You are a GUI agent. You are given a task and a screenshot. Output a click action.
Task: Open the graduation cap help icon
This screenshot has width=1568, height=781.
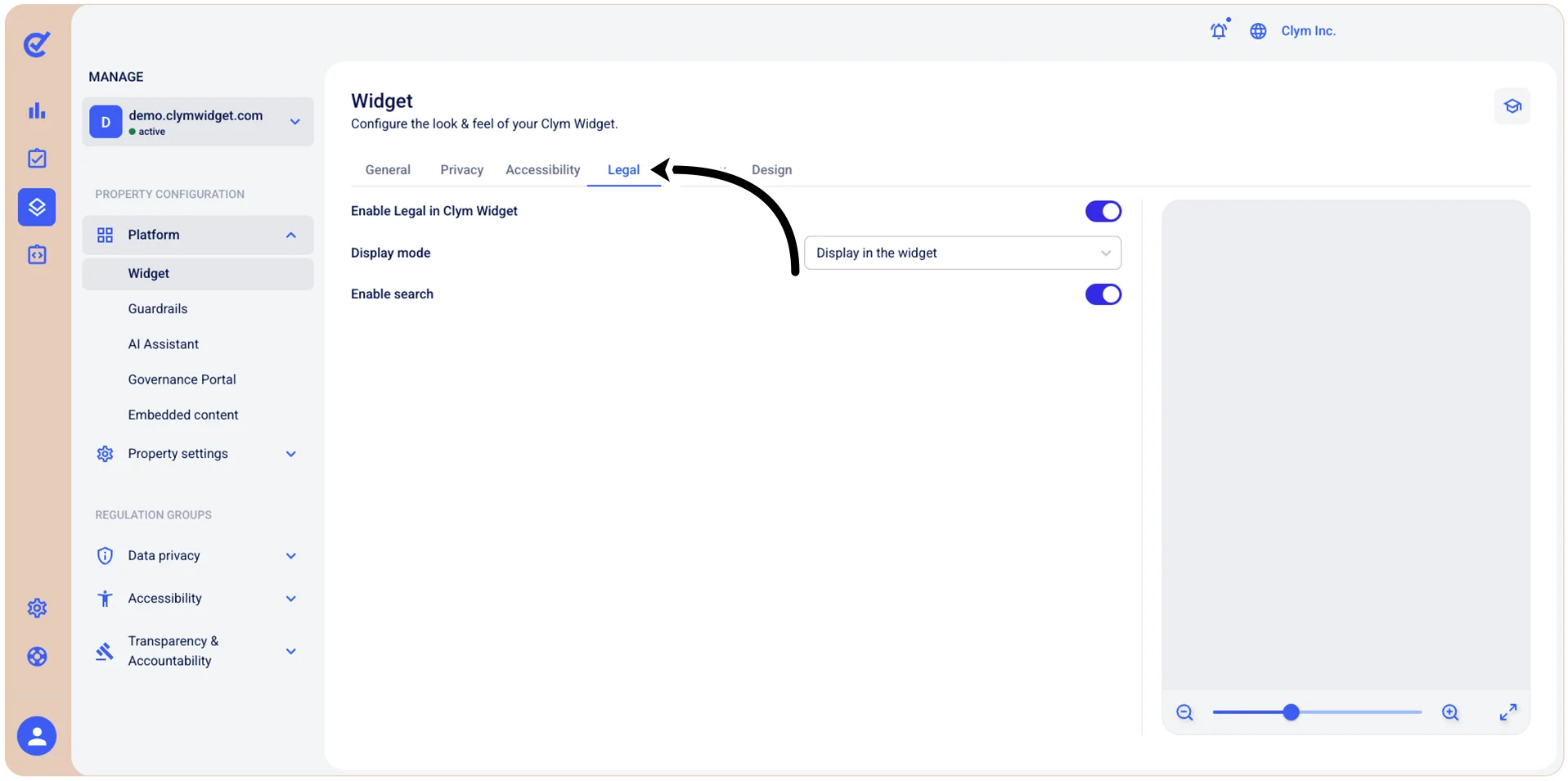[1512, 106]
